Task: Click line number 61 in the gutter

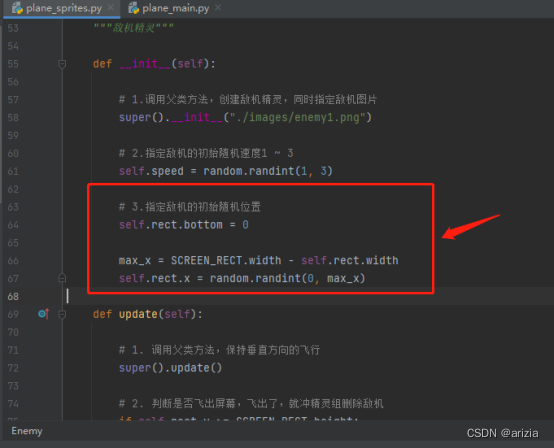Action: click(13, 171)
